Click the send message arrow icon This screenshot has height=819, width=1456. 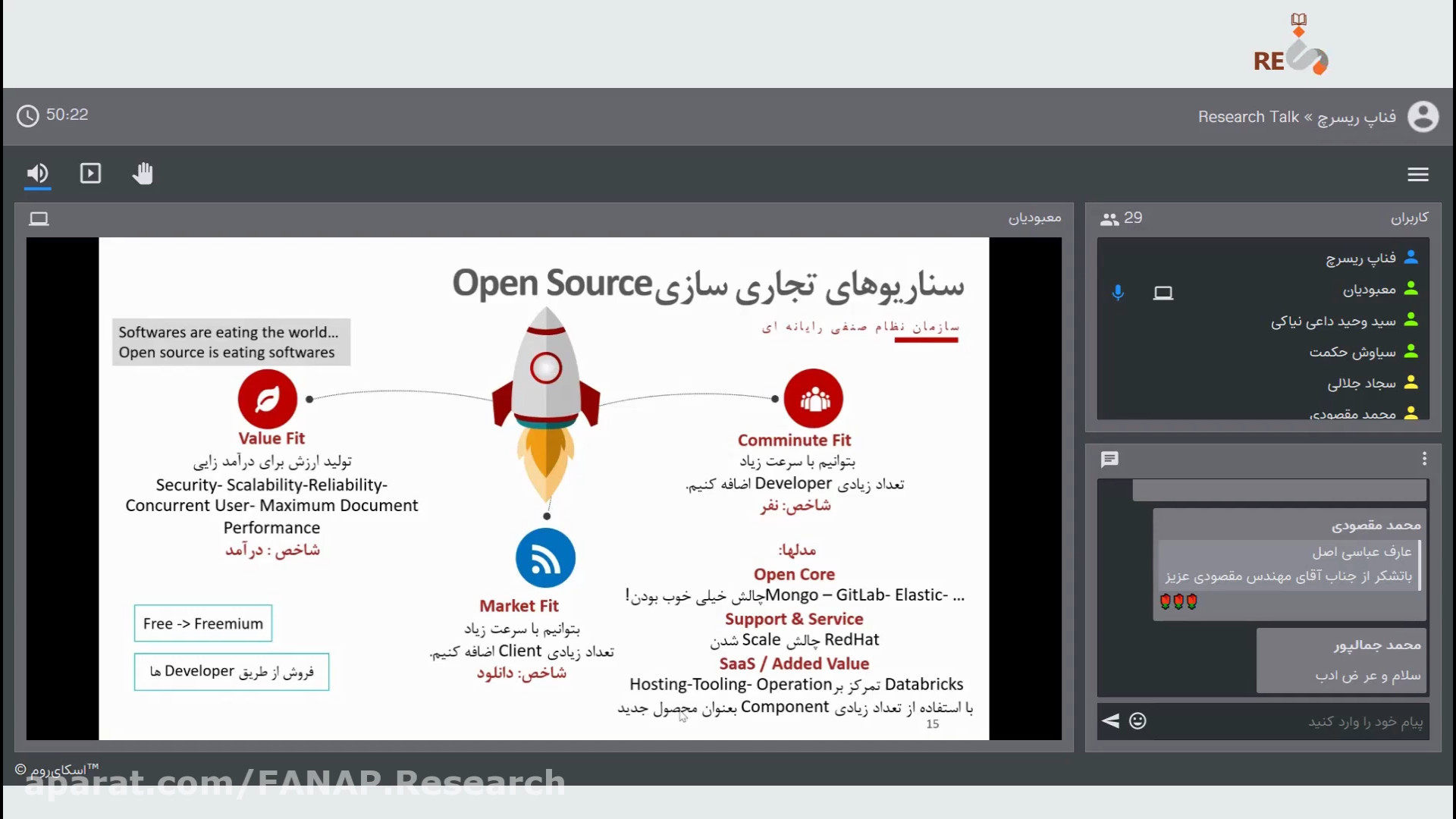point(1110,721)
